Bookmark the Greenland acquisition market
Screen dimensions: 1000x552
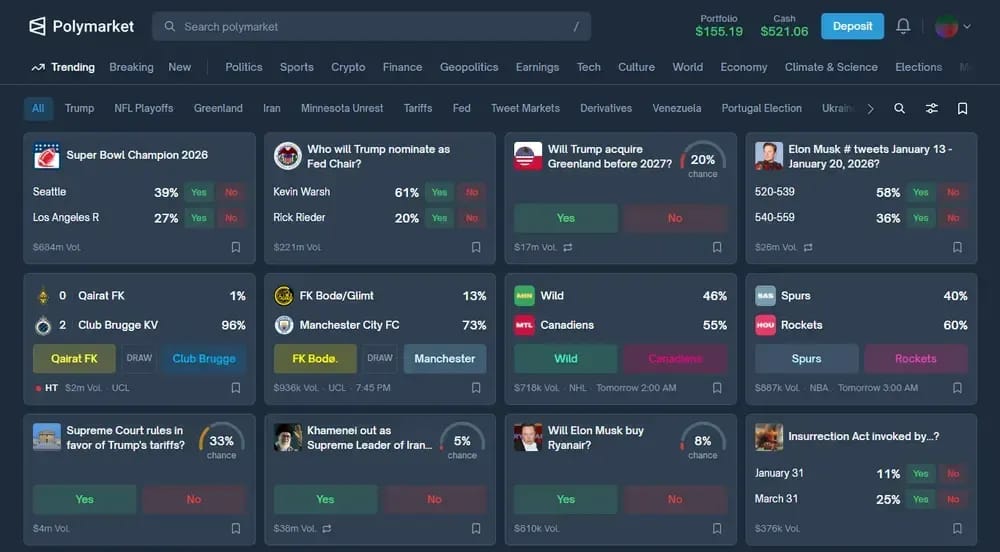pos(717,247)
